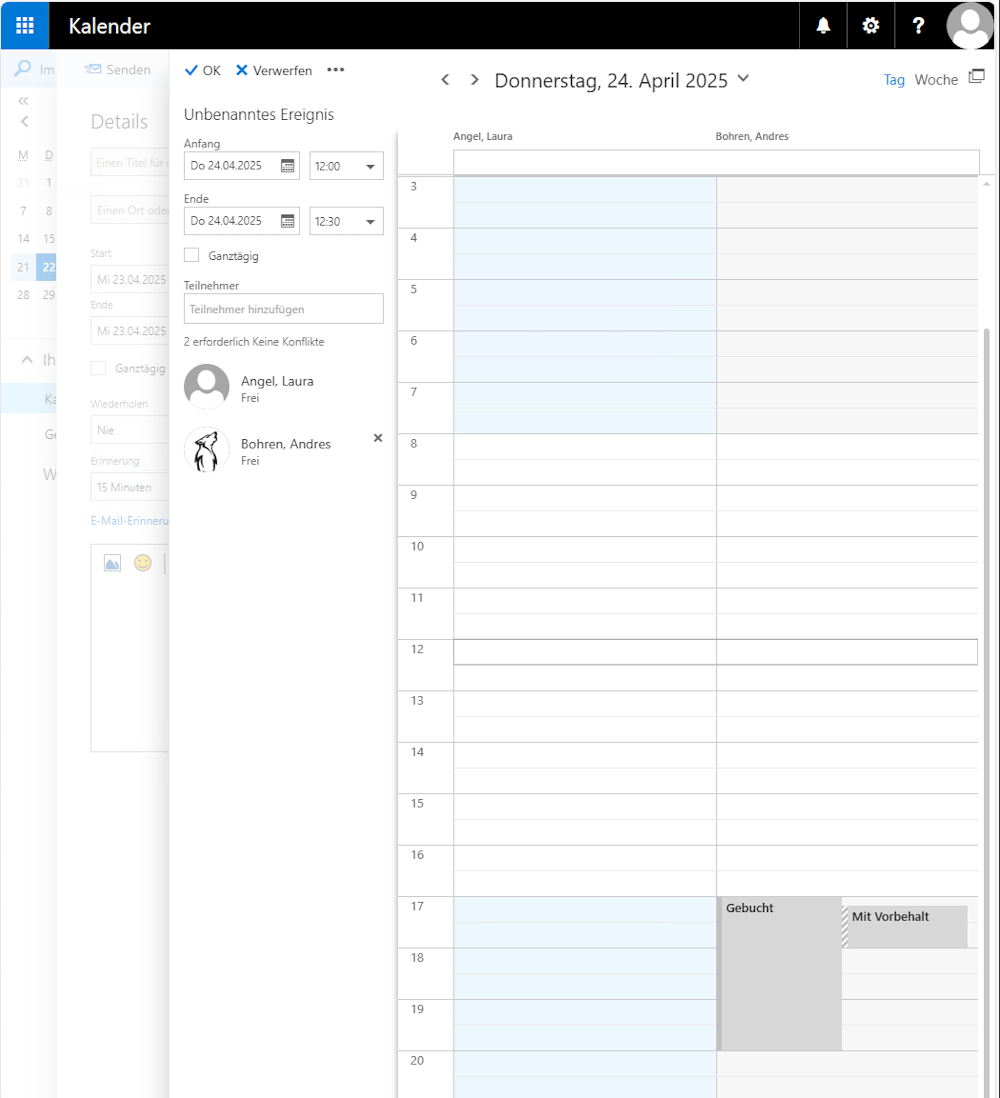This screenshot has height=1098, width=1000.
Task: Open the E-Mail-Erinnerung link
Action: (x=130, y=521)
